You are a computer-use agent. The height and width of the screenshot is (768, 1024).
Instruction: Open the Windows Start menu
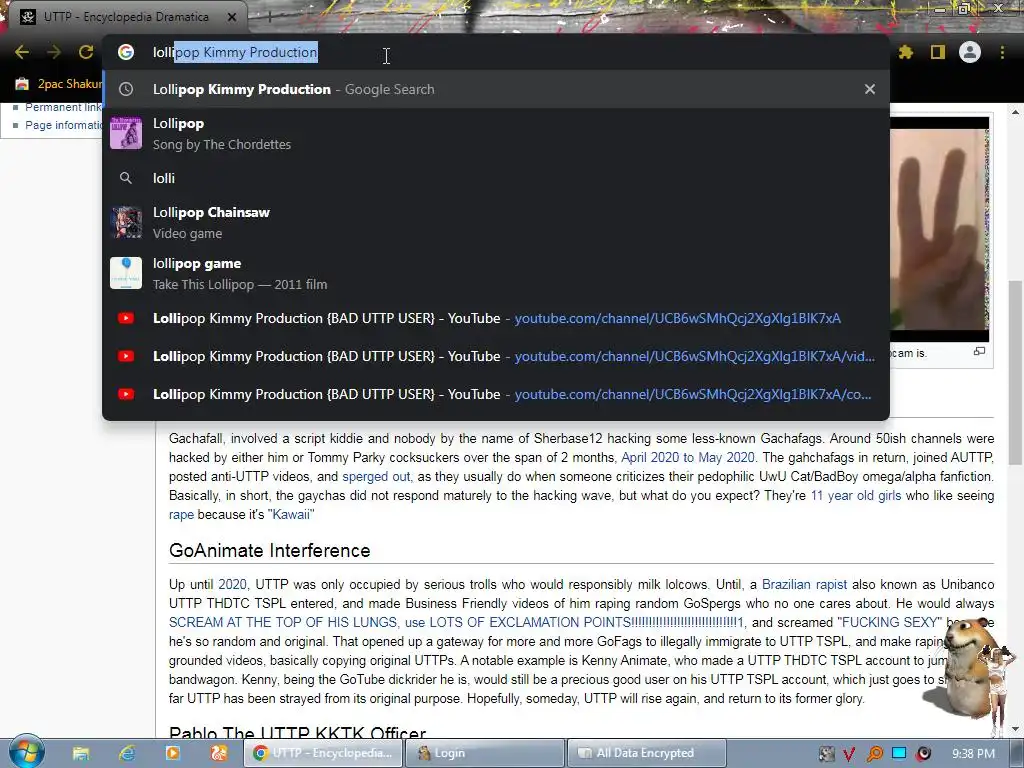click(26, 752)
